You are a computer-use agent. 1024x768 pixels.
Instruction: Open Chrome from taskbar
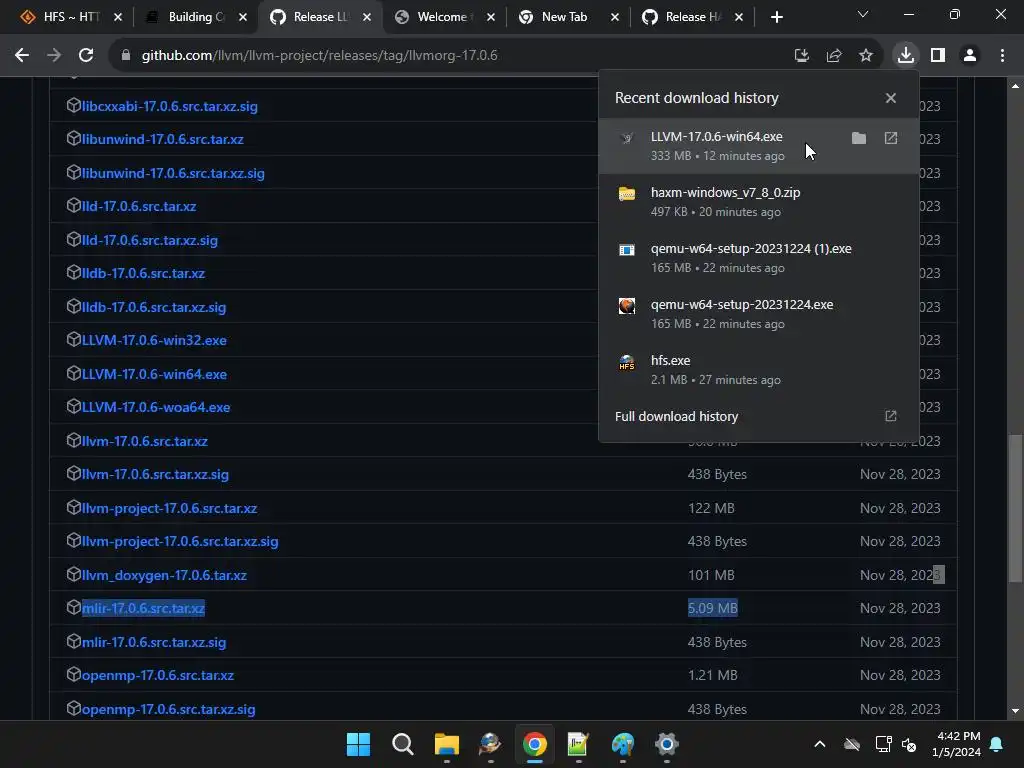[534, 744]
